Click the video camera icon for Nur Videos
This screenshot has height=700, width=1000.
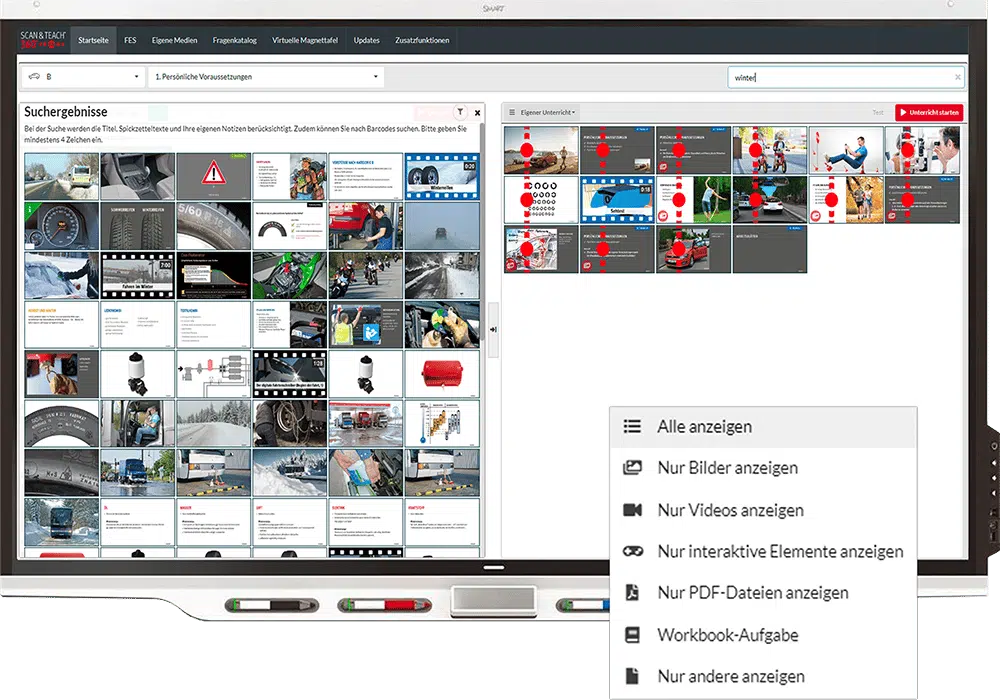point(632,510)
